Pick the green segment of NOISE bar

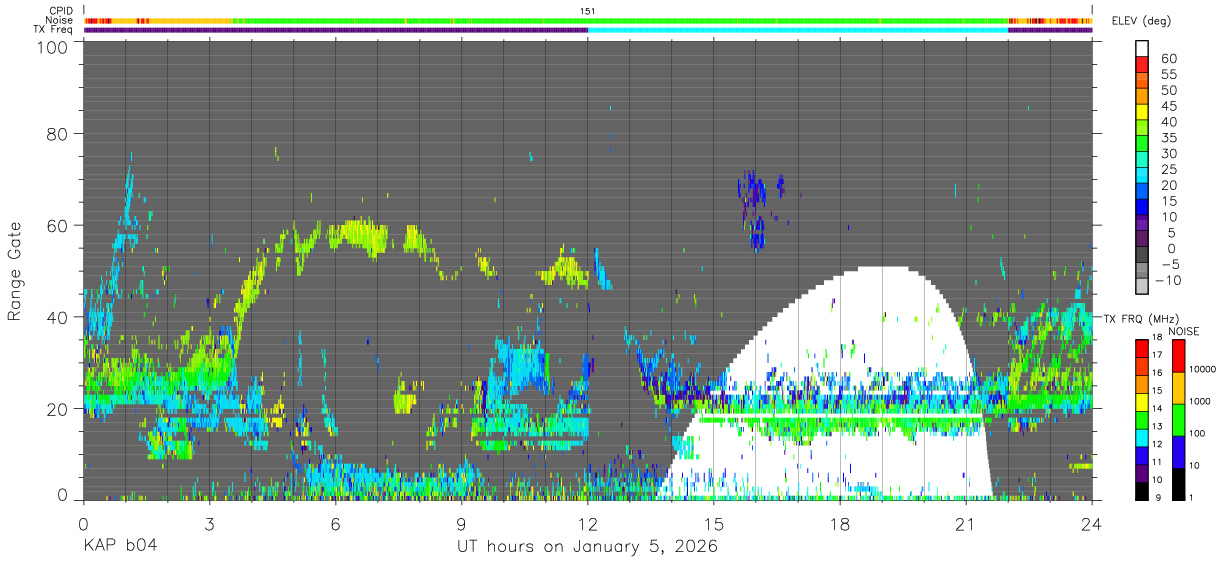[1178, 419]
